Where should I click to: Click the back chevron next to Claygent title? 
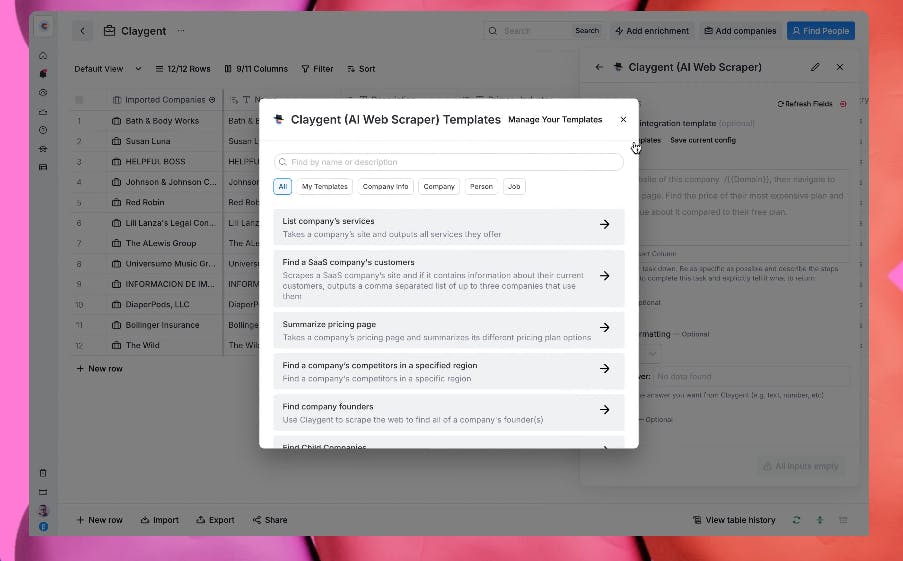(82, 31)
